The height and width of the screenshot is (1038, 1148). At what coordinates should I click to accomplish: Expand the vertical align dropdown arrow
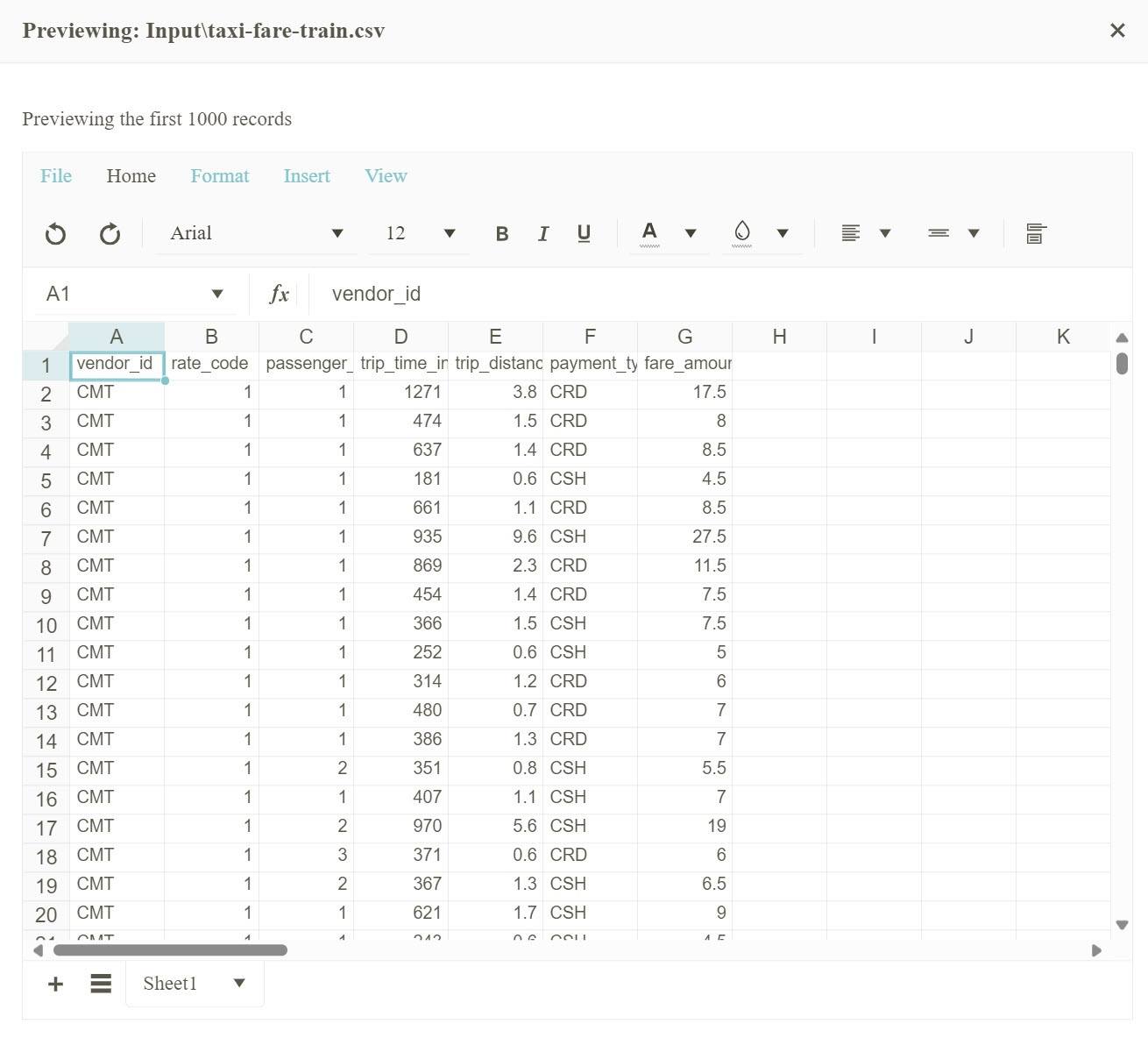coord(974,233)
